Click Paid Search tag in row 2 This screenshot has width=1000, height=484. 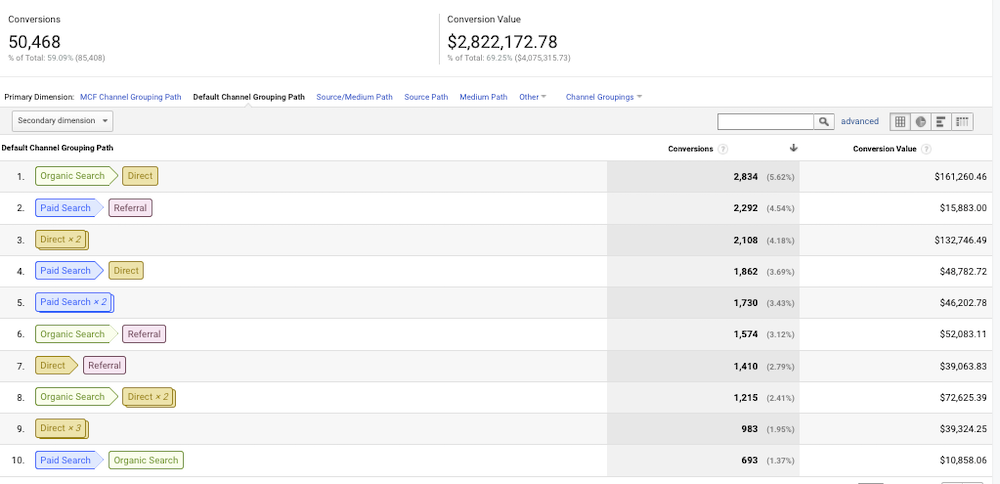[x=70, y=208]
